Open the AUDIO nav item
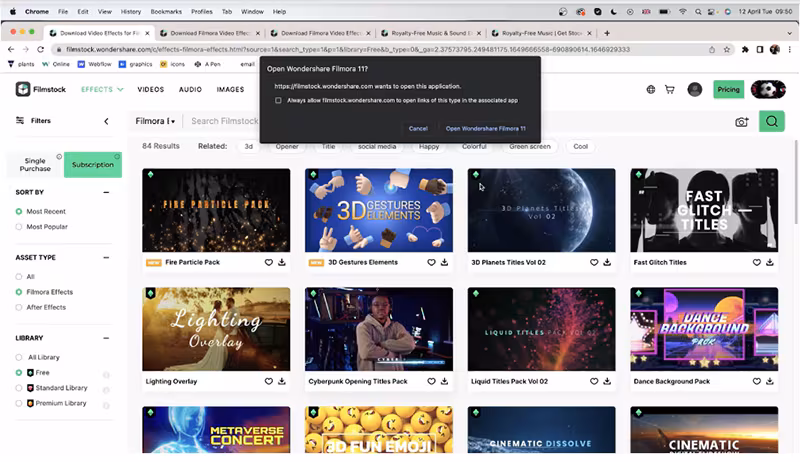The height and width of the screenshot is (462, 800). tap(190, 89)
